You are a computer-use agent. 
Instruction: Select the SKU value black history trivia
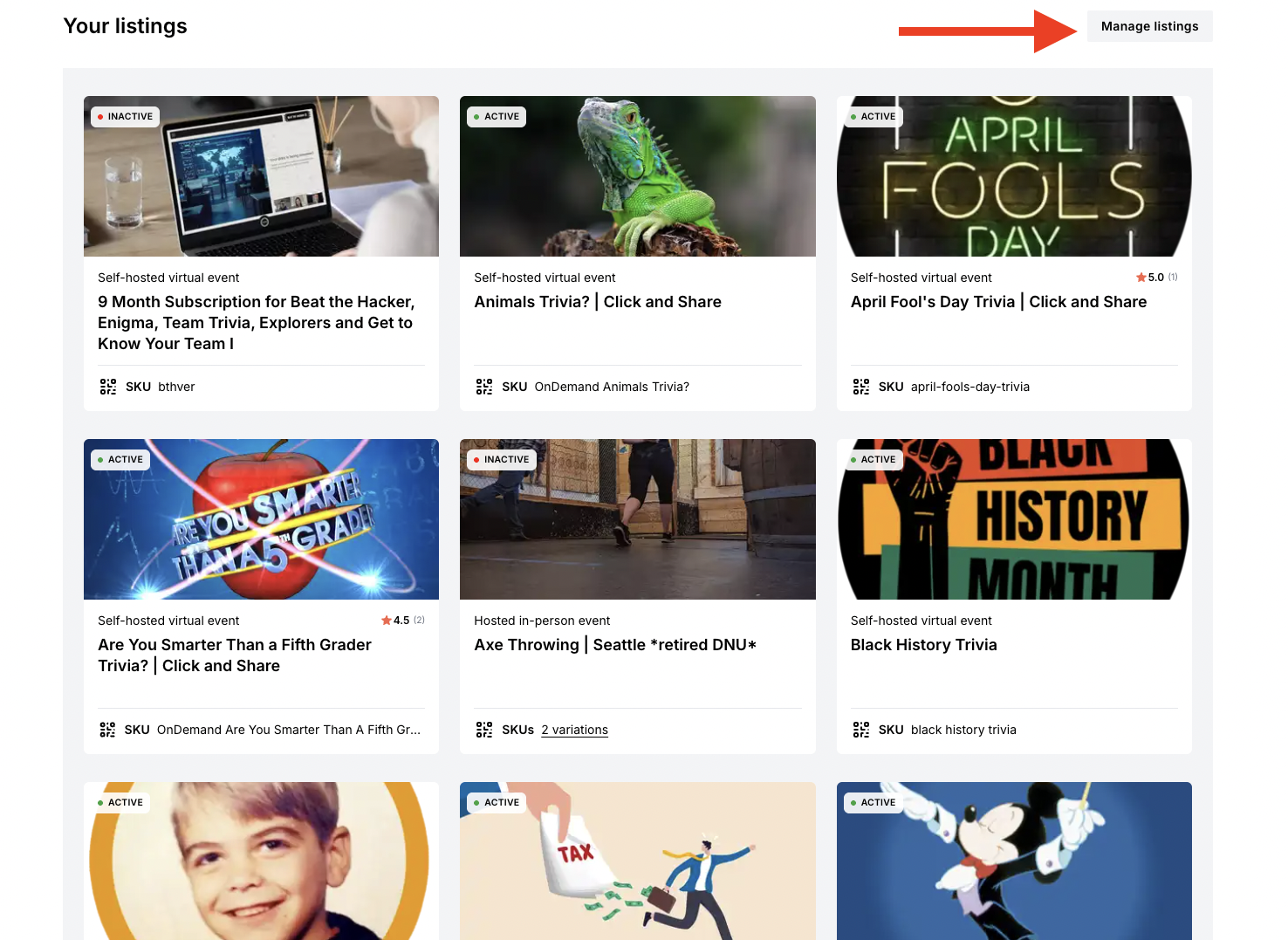pos(963,730)
